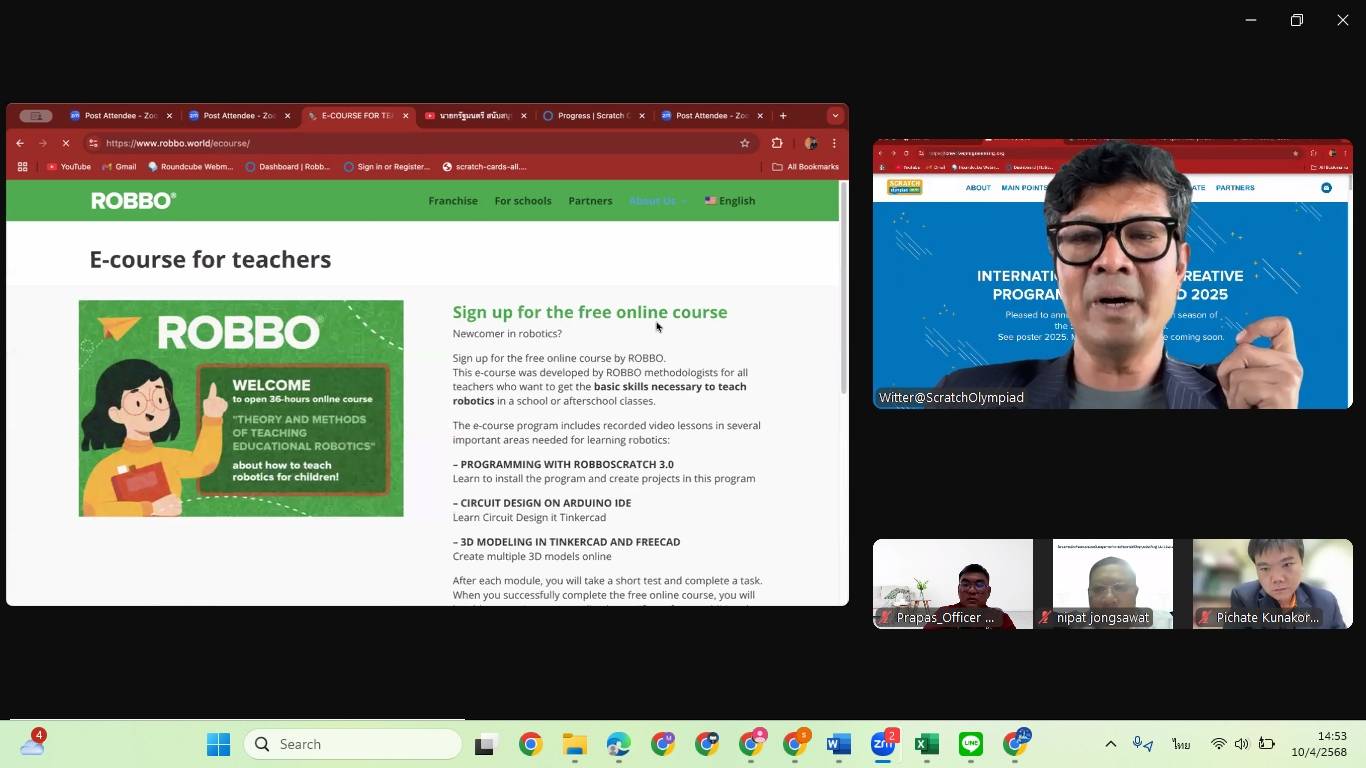The width and height of the screenshot is (1366, 768).
Task: Open Dashboard | Robbo bookmark
Action: (288, 167)
